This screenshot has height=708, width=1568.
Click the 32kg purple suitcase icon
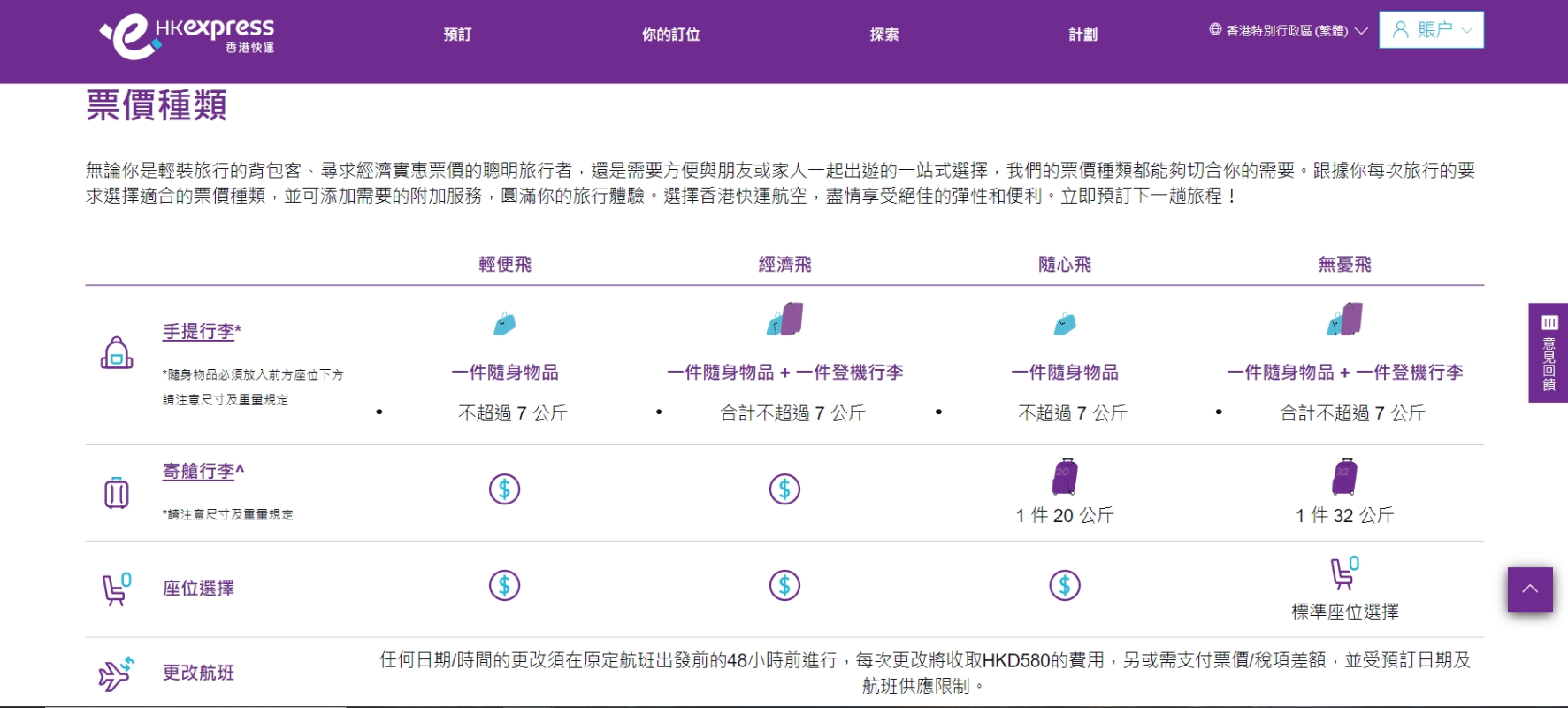point(1344,478)
